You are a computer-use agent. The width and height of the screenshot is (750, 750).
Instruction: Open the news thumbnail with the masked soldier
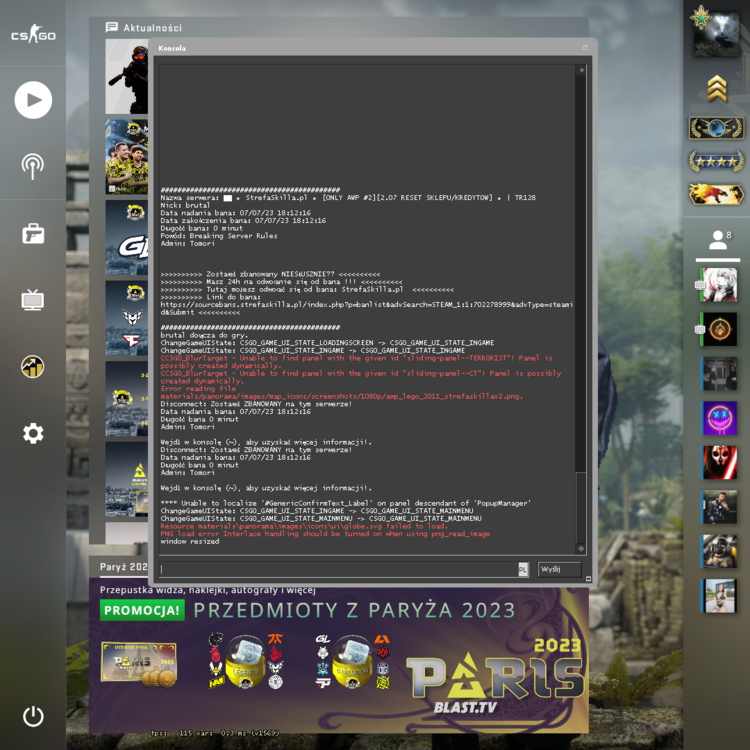point(127,76)
